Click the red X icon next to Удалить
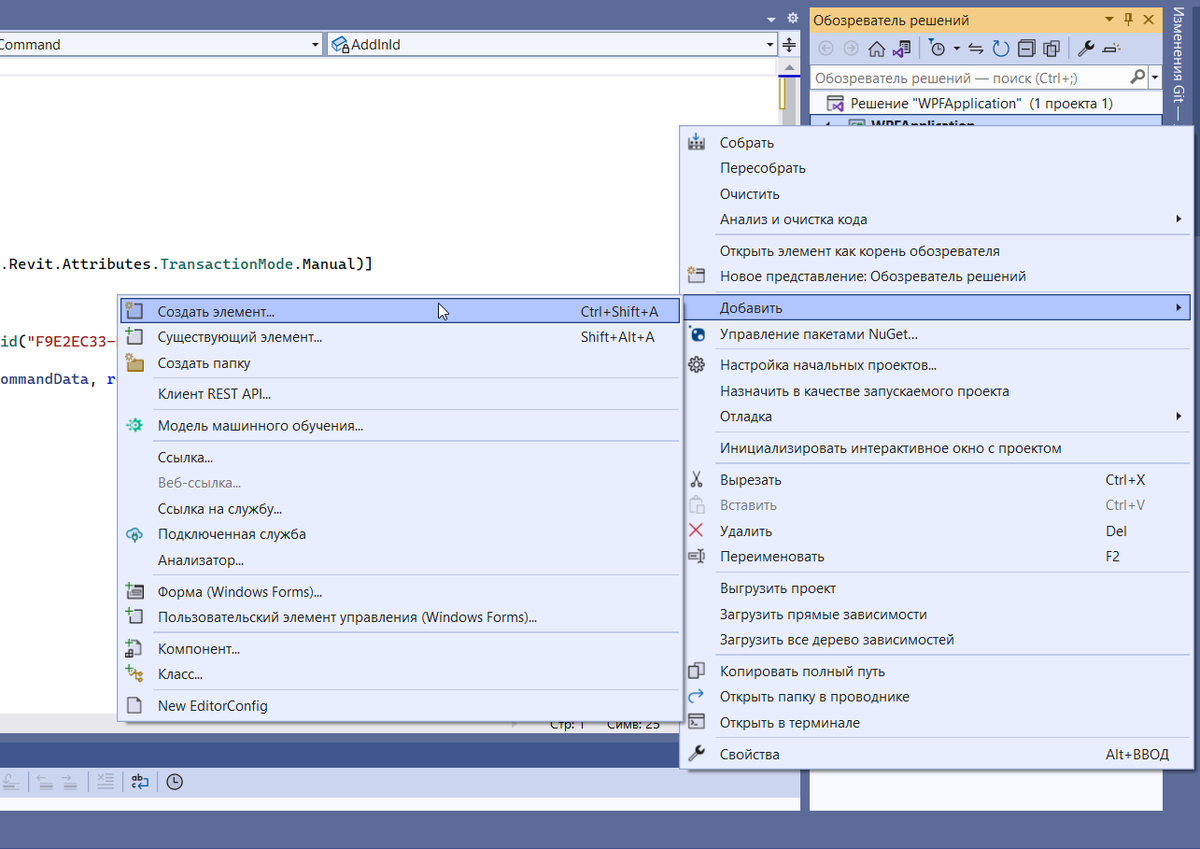Image resolution: width=1200 pixels, height=849 pixels. (696, 531)
